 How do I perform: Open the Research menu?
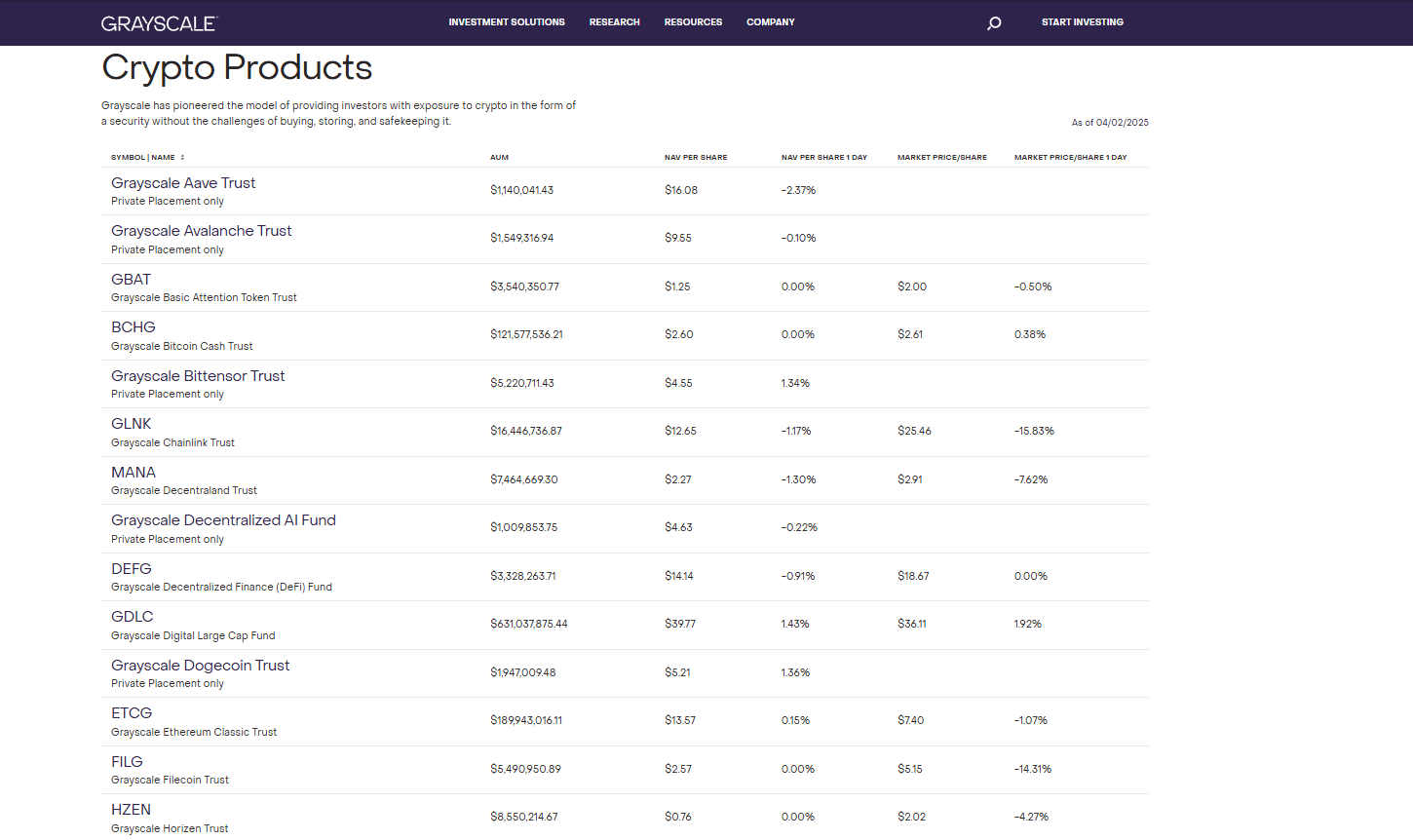click(x=615, y=22)
